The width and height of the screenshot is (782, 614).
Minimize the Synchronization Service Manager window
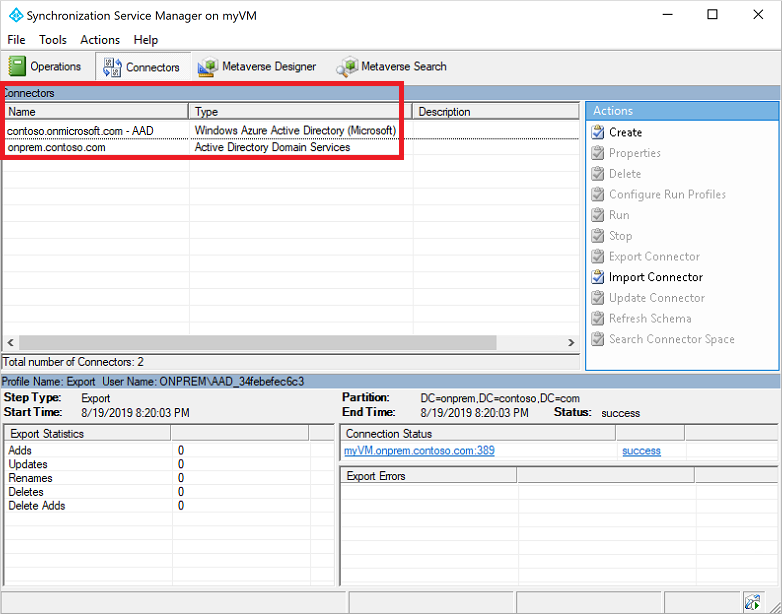667,14
